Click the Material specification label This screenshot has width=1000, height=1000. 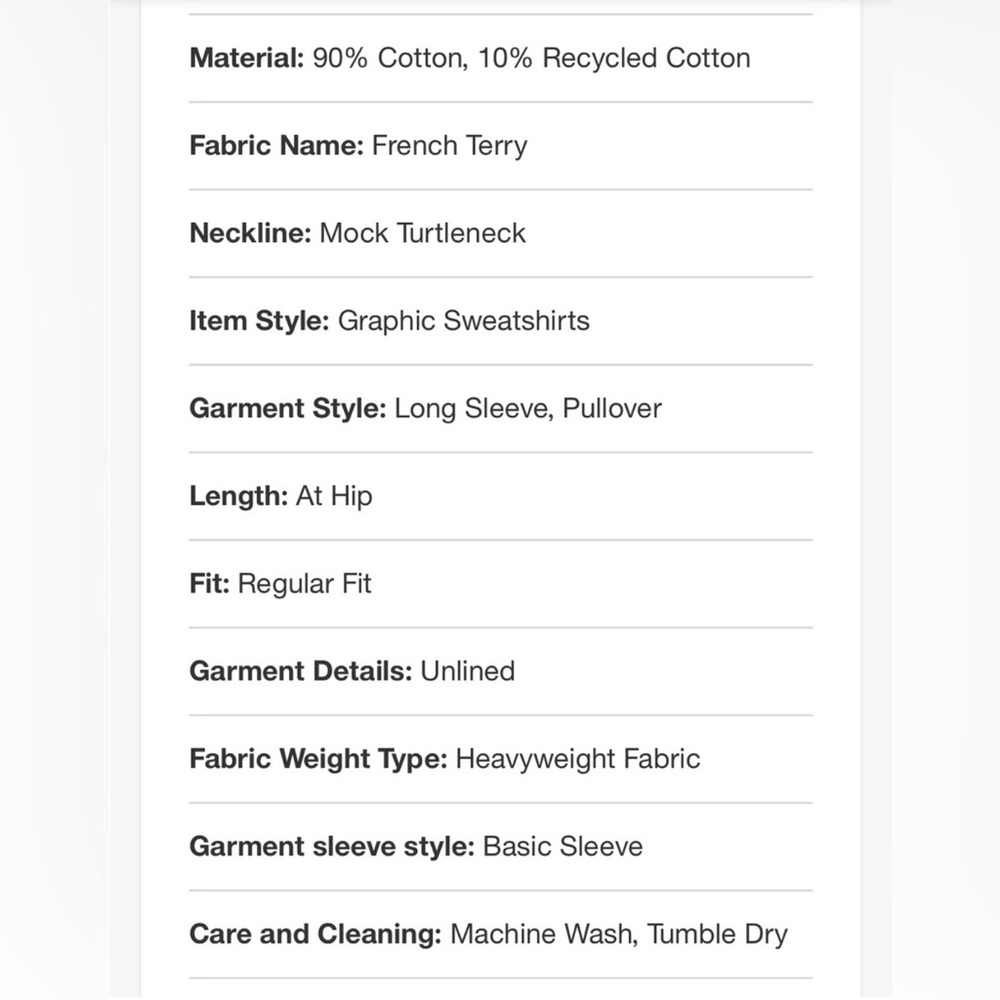click(x=247, y=58)
